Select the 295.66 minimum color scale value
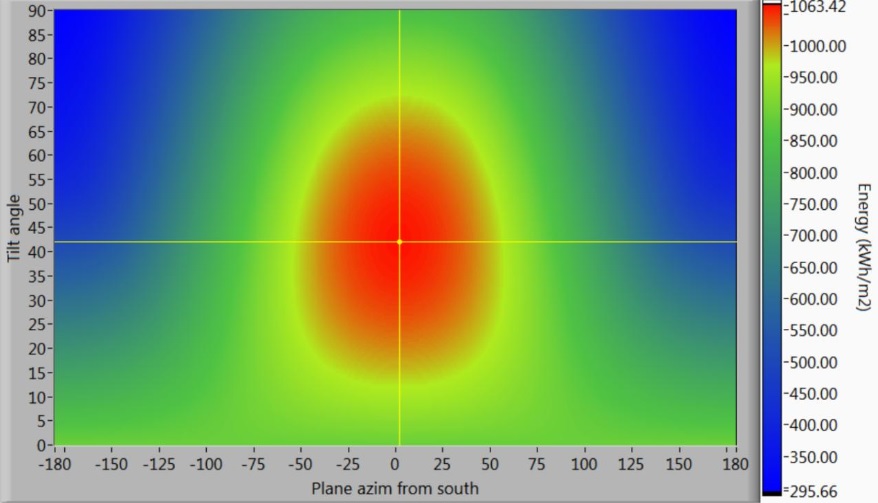 (x=814, y=492)
